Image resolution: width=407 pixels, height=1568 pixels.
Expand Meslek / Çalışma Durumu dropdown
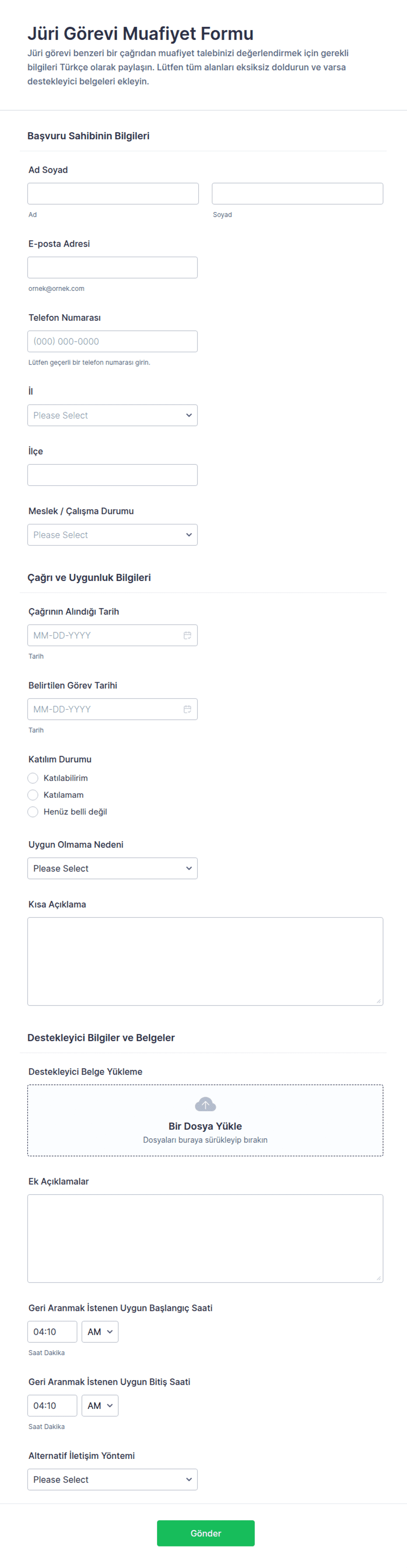[112, 534]
